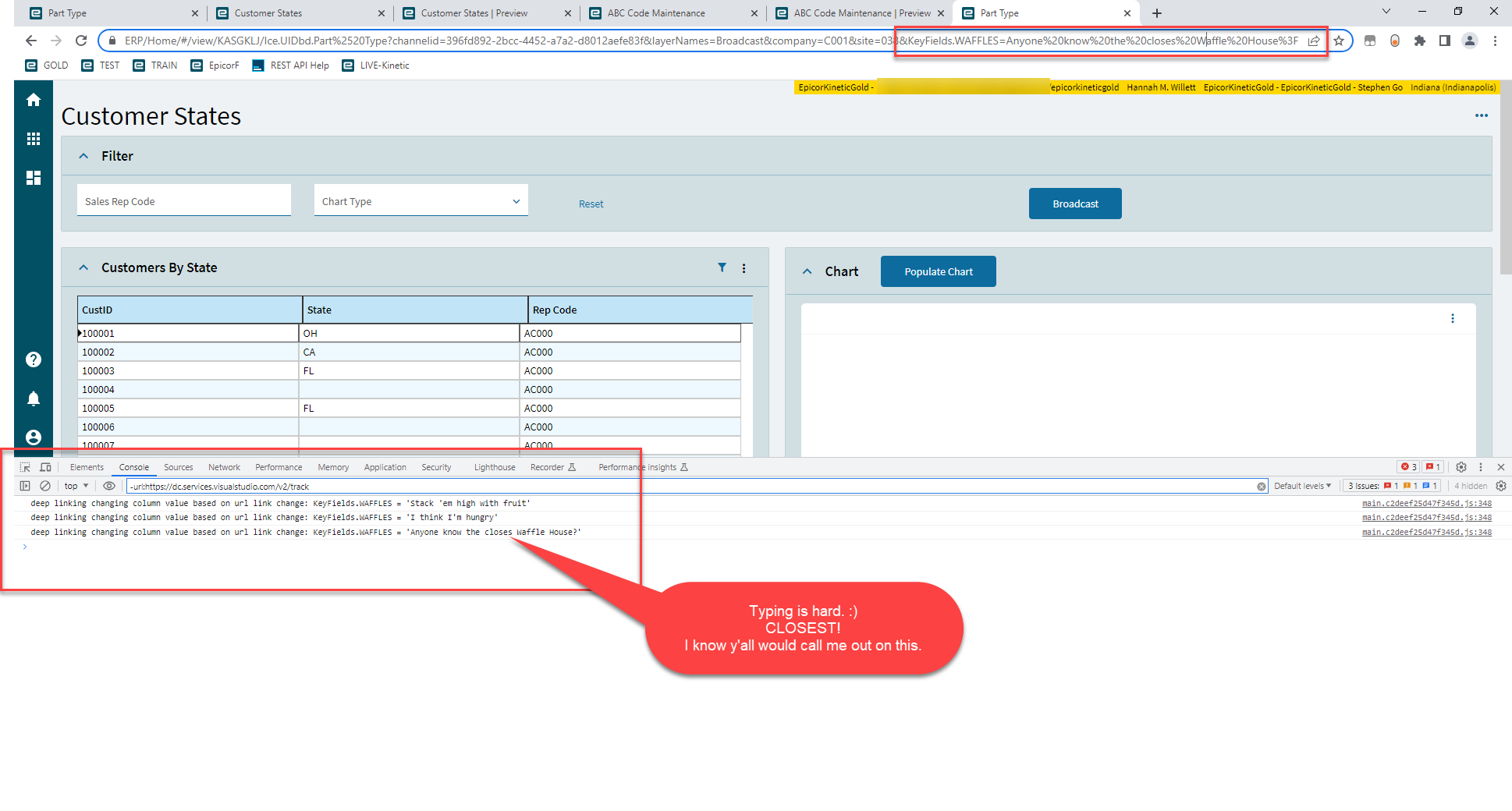The height and width of the screenshot is (811, 1512).
Task: Open the Application tab in DevTools
Action: coord(385,467)
